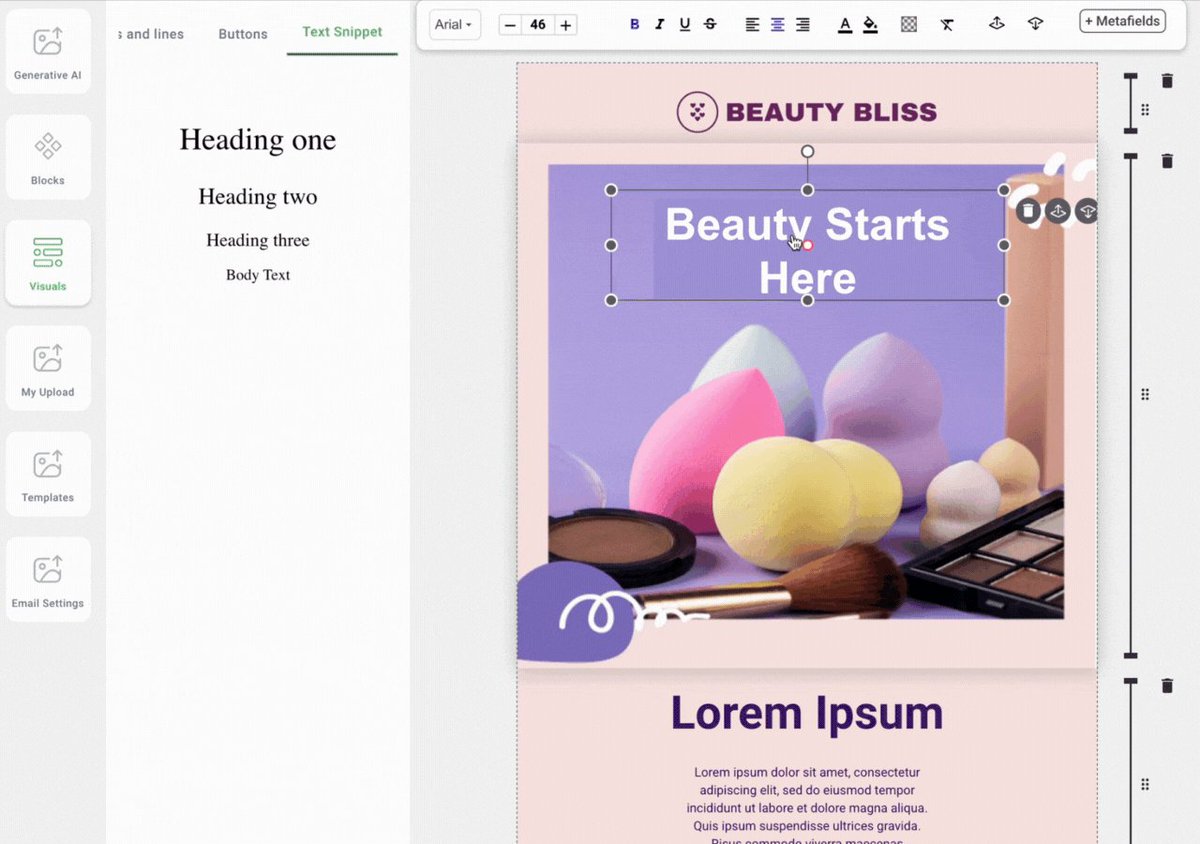Viewport: 1200px width, 844px height.
Task: Toggle italic formatting
Action: pyautogui.click(x=660, y=25)
